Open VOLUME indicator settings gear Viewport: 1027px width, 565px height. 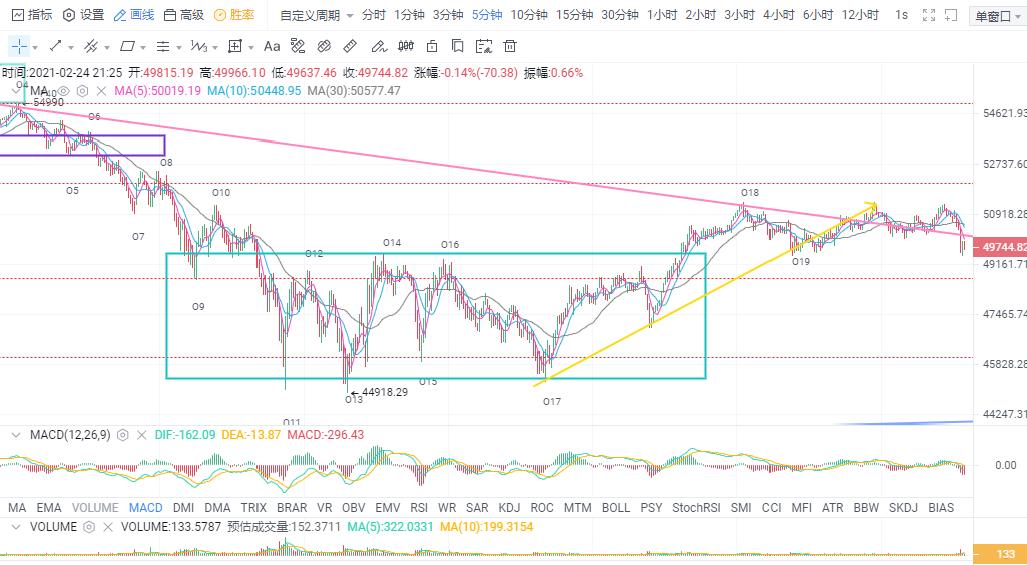[x=90, y=527]
